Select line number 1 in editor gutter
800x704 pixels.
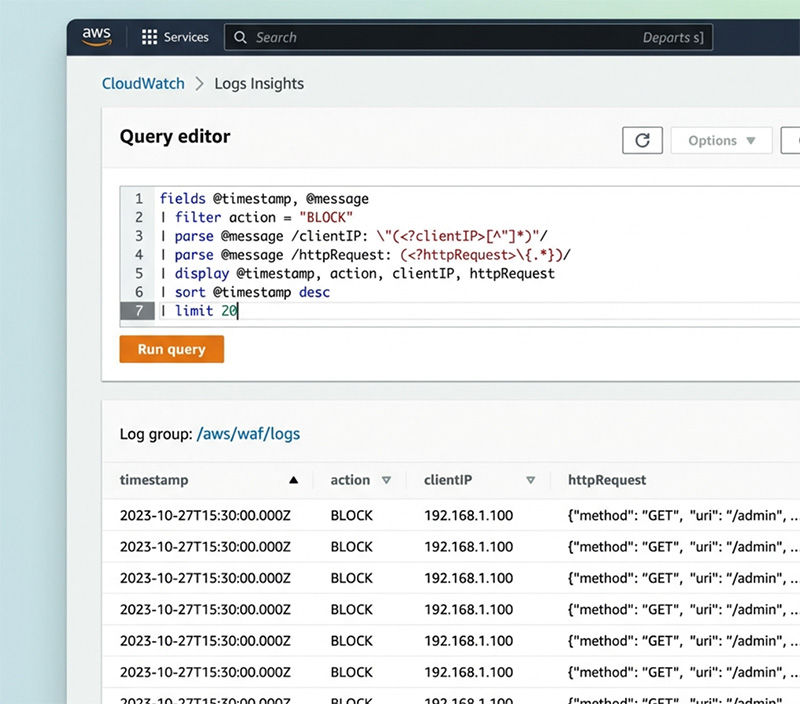tap(138, 199)
